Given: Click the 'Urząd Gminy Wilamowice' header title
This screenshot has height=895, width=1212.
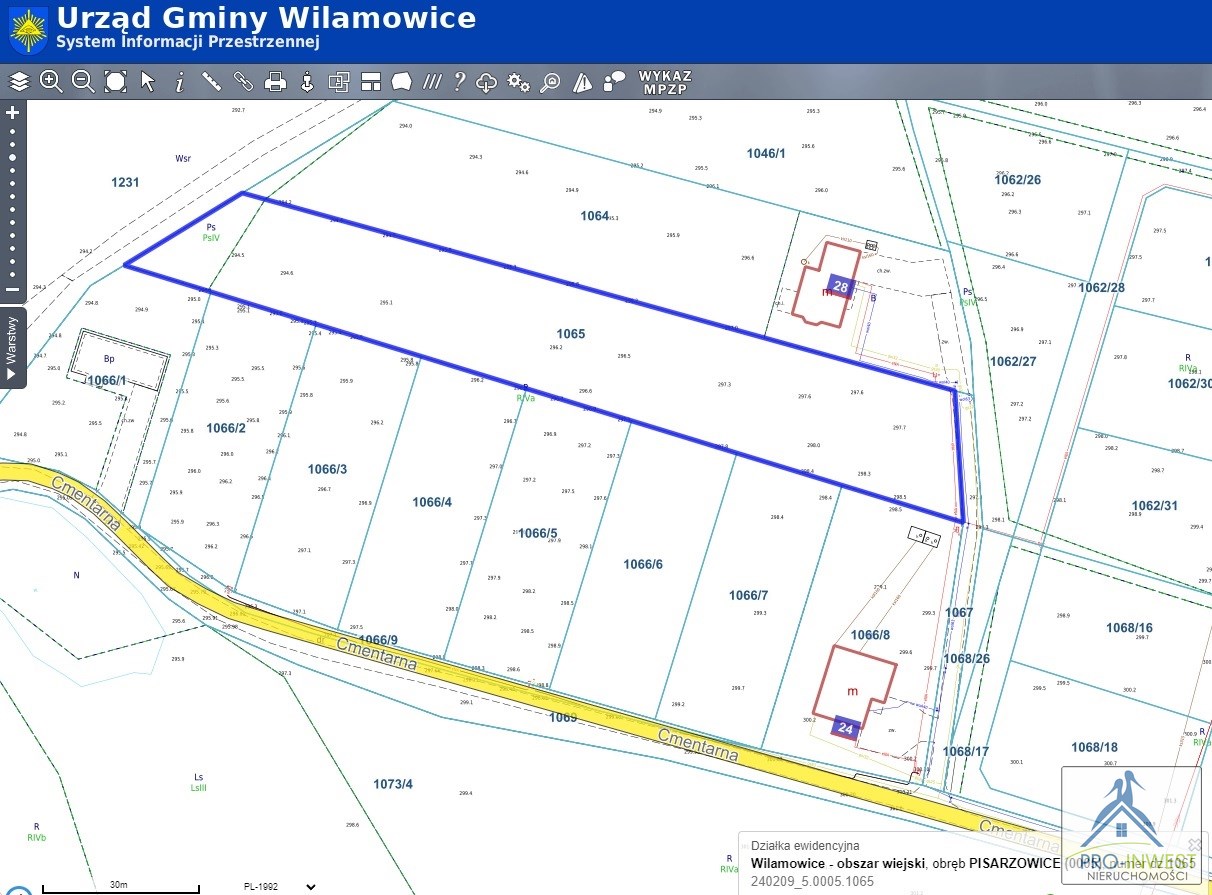Looking at the screenshot, I should pos(266,18).
